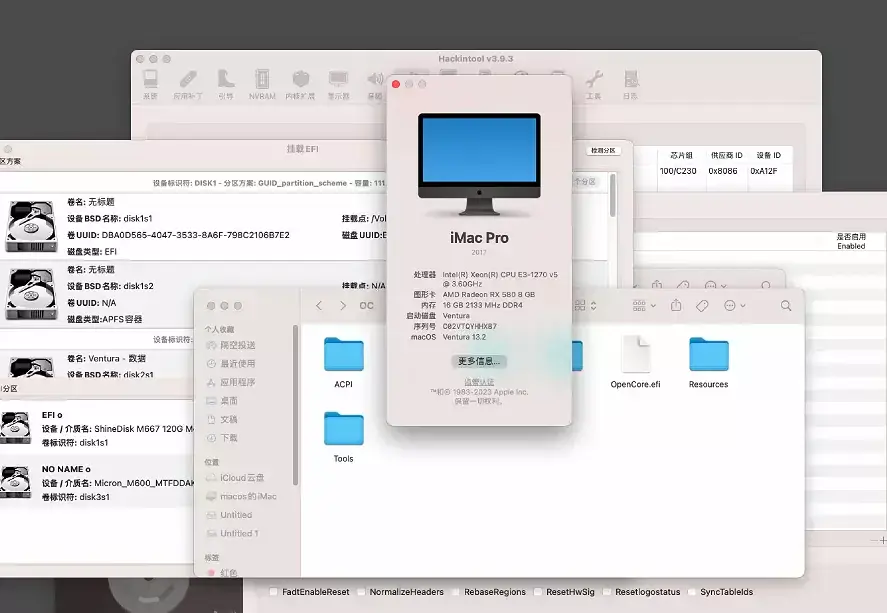The height and width of the screenshot is (613, 887).
Task: Click the iMac Pro image in About window
Action: coord(479,164)
